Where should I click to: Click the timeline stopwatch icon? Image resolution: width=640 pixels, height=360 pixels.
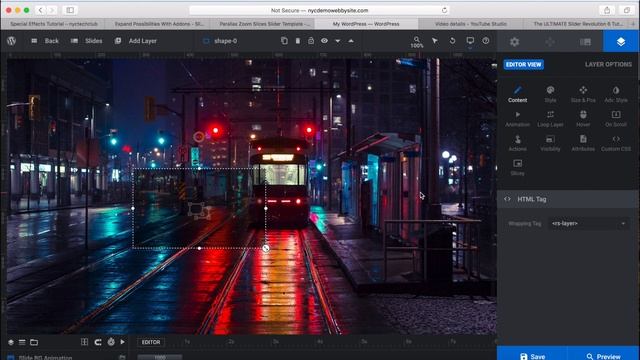[x=111, y=342]
